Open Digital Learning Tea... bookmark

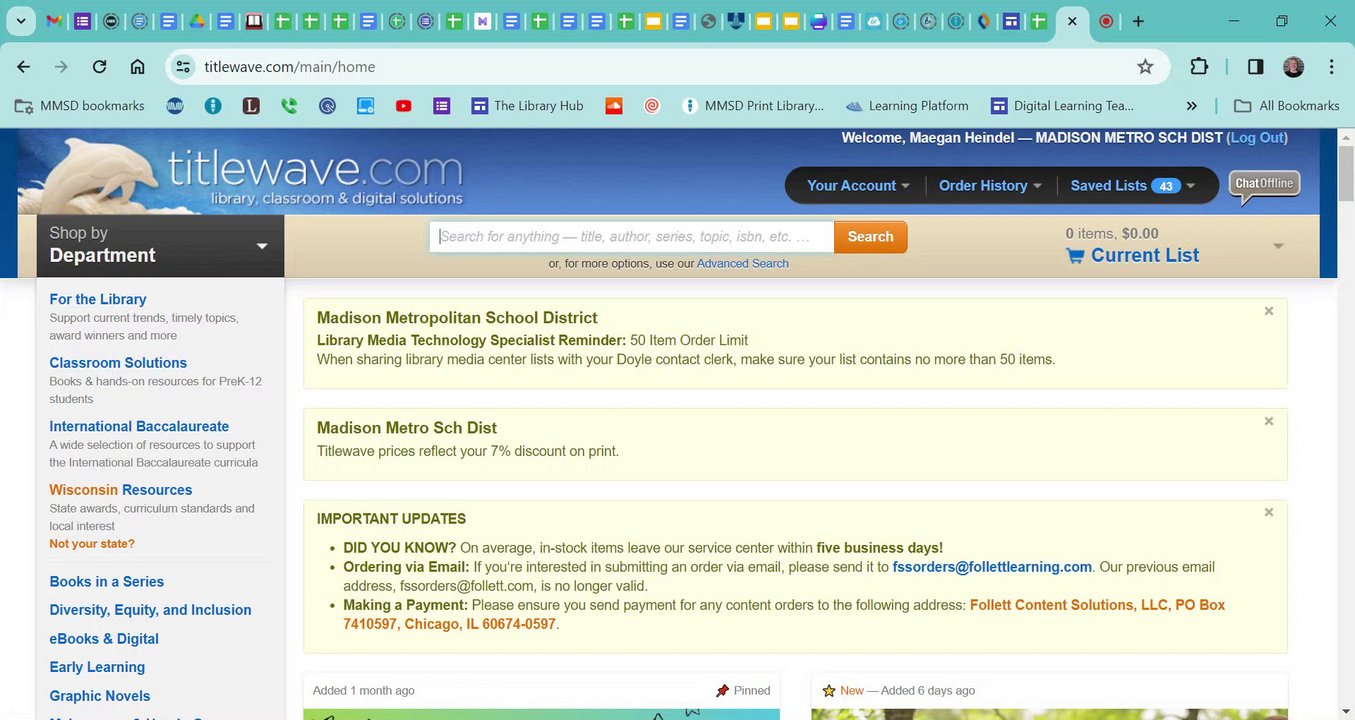1062,106
